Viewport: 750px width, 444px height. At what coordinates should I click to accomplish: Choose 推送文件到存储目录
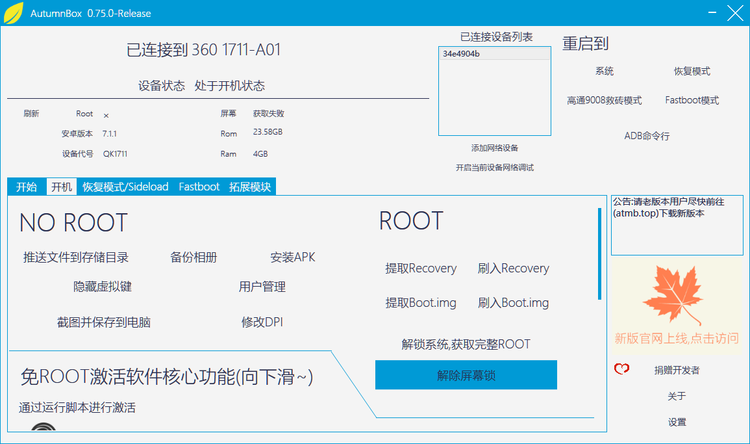tap(76, 258)
